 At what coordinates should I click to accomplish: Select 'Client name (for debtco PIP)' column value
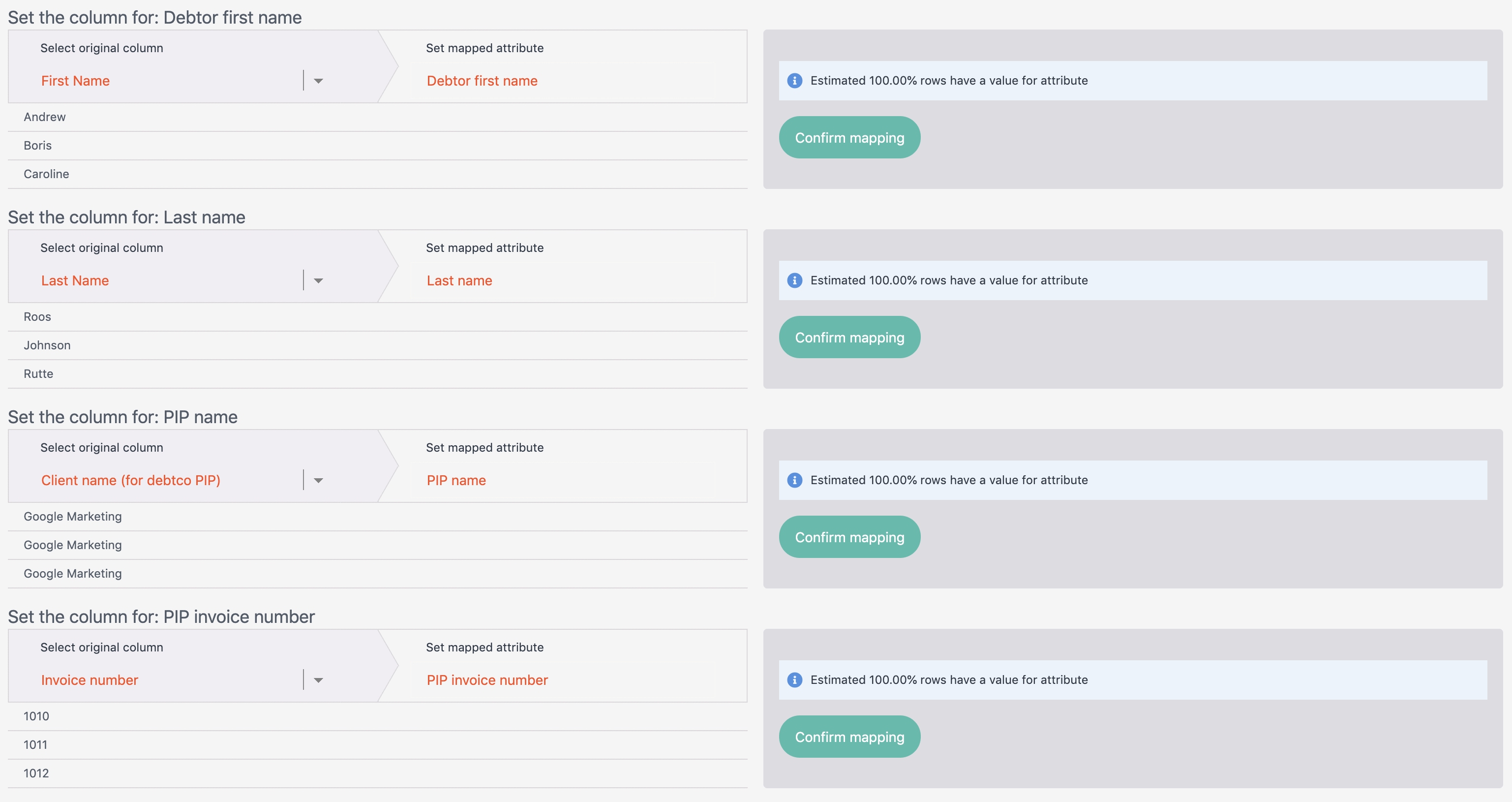[130, 480]
